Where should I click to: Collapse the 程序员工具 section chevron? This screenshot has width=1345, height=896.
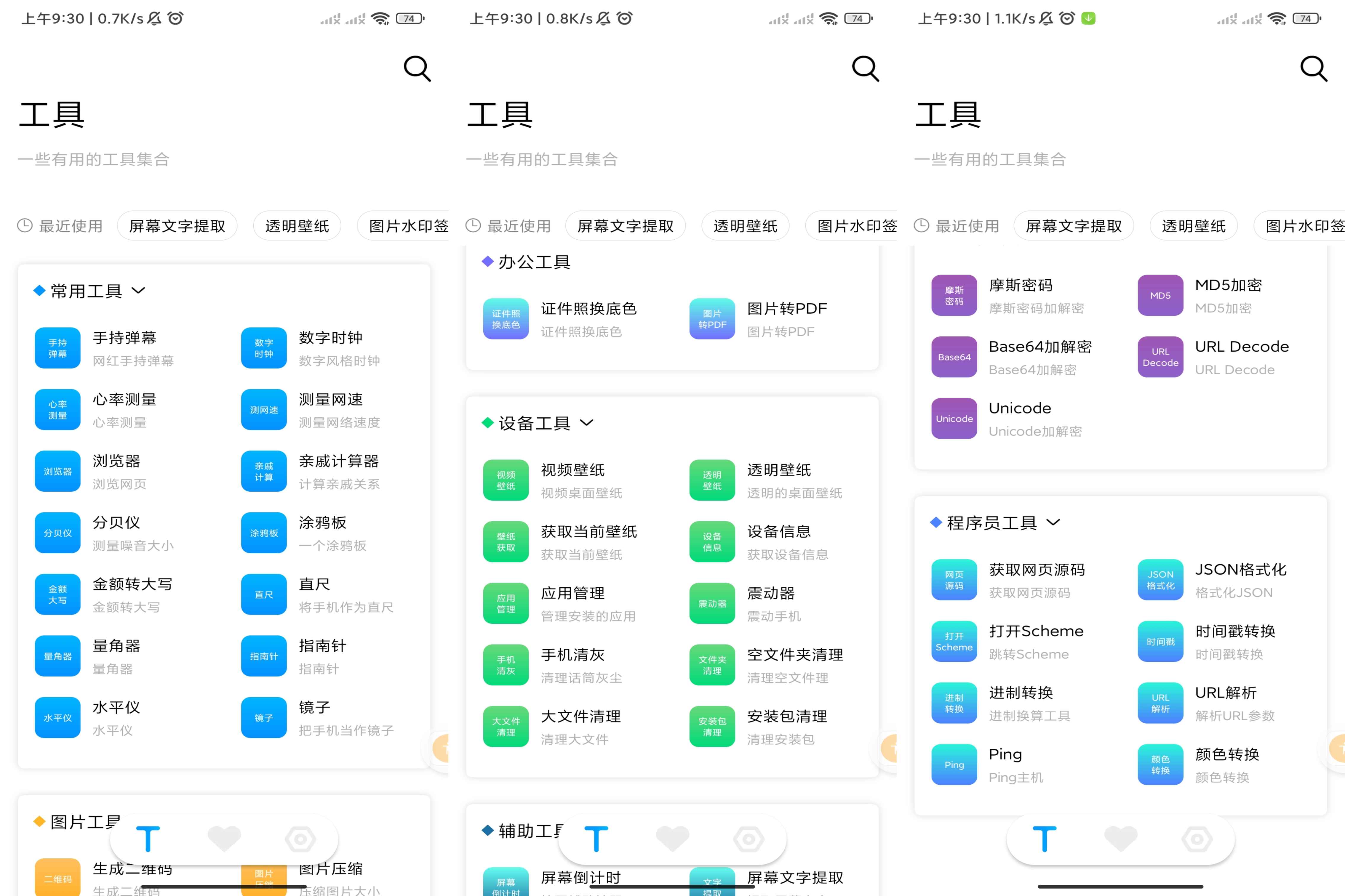pos(1053,522)
